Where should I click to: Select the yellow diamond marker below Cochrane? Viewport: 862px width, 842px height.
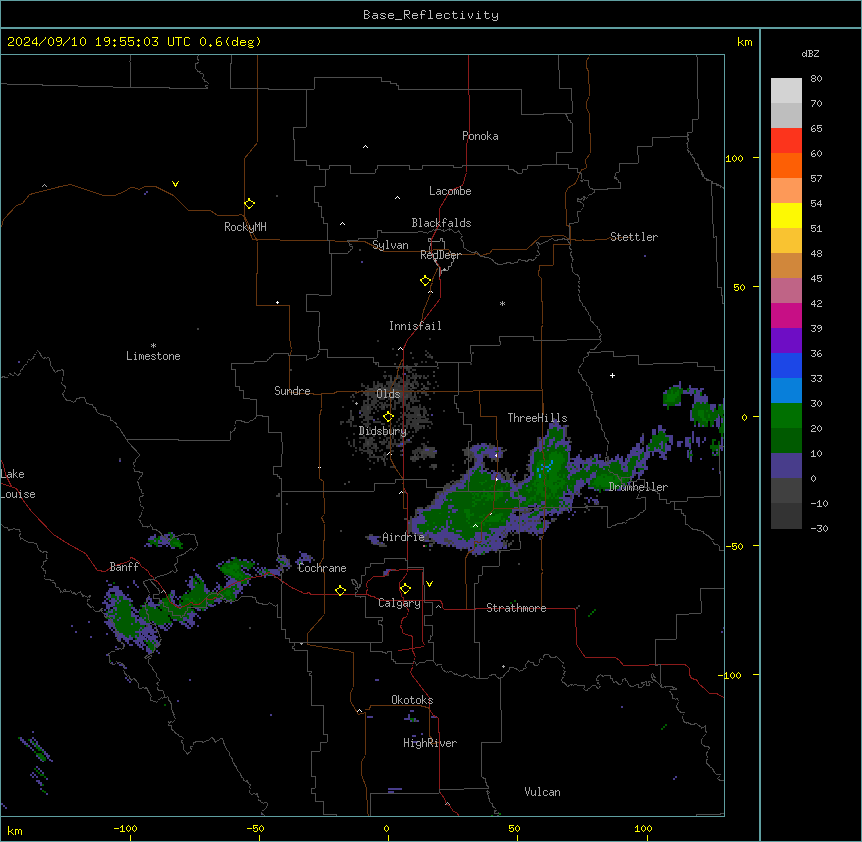pos(340,590)
